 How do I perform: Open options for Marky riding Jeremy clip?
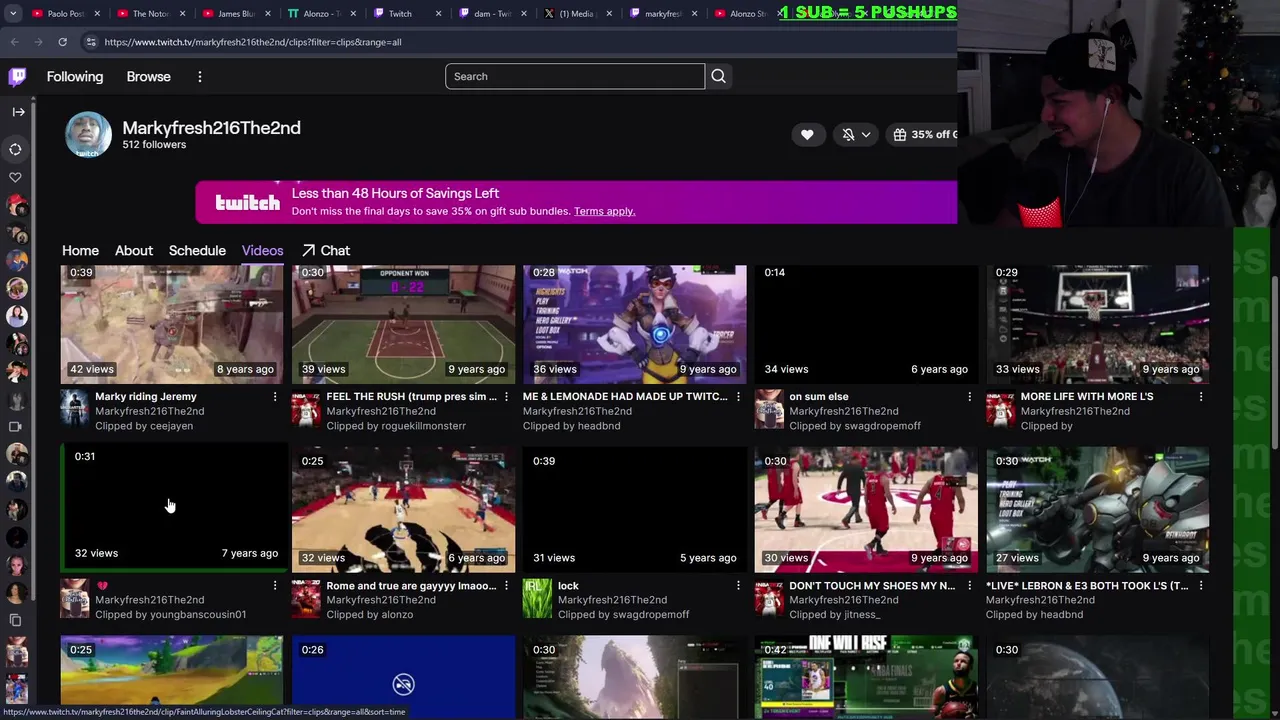click(275, 397)
